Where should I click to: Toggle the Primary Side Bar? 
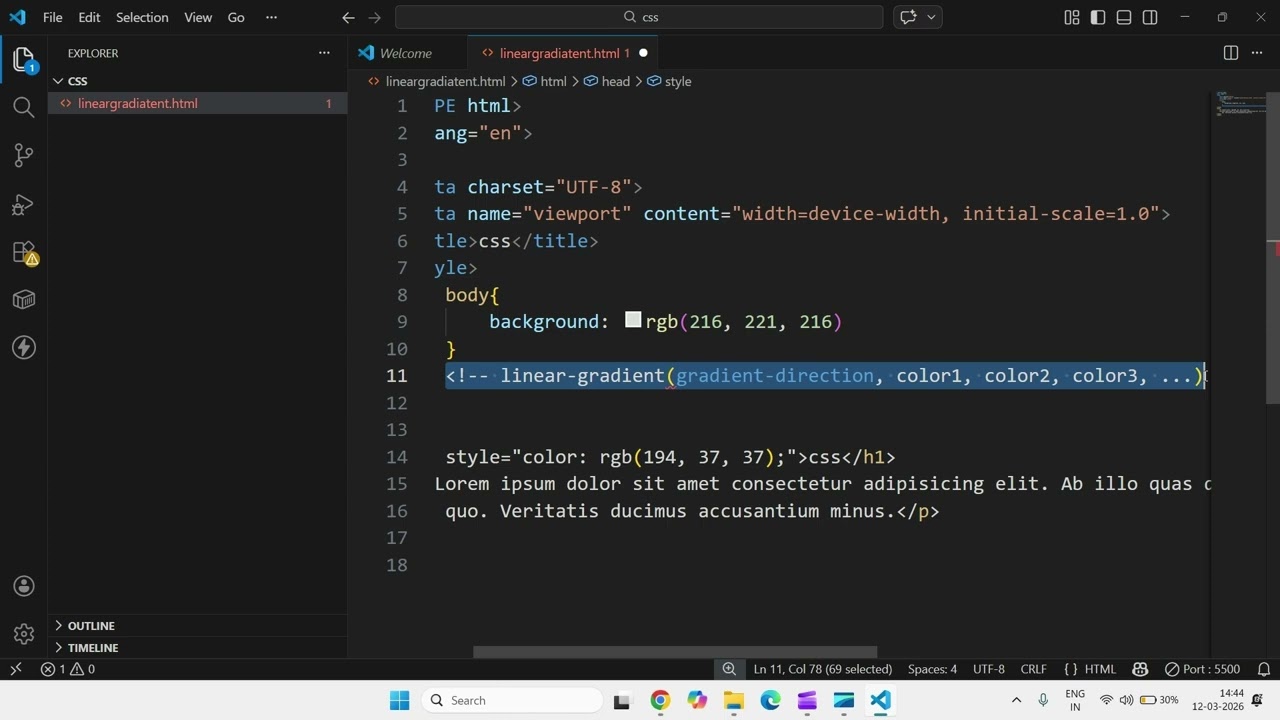point(1098,17)
